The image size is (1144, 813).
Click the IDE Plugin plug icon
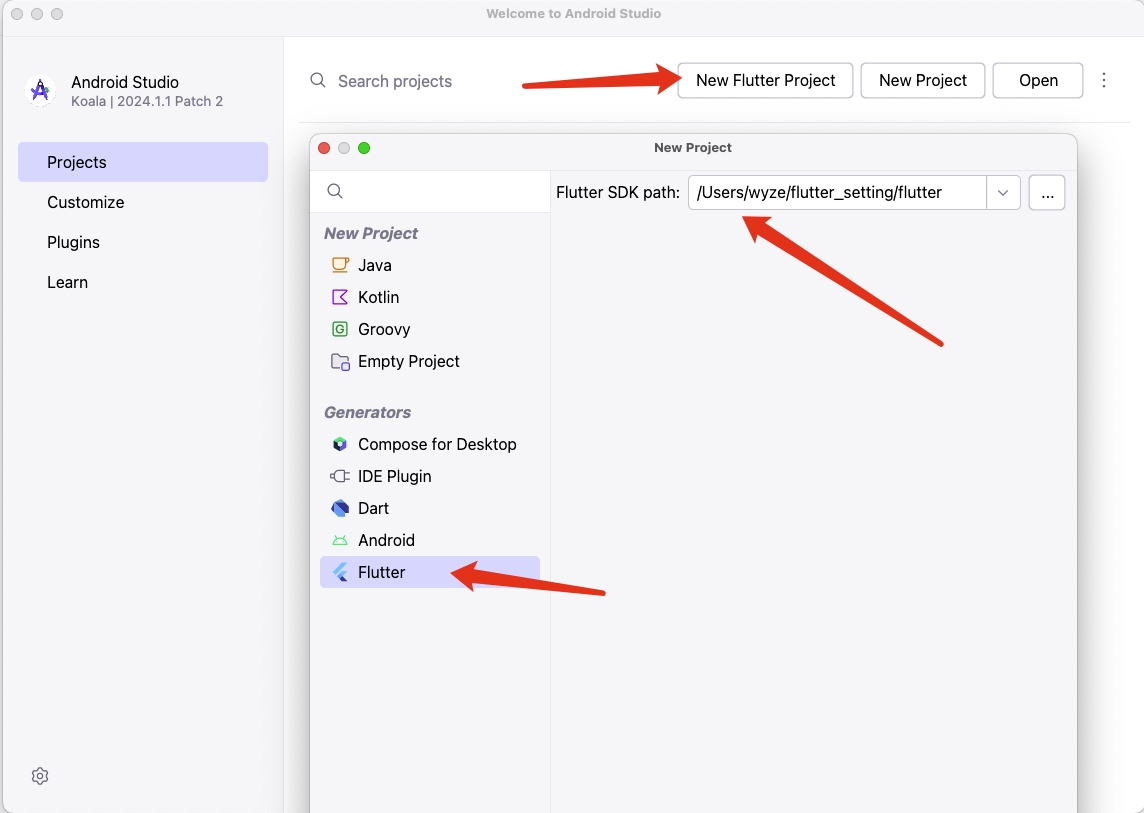tap(340, 476)
